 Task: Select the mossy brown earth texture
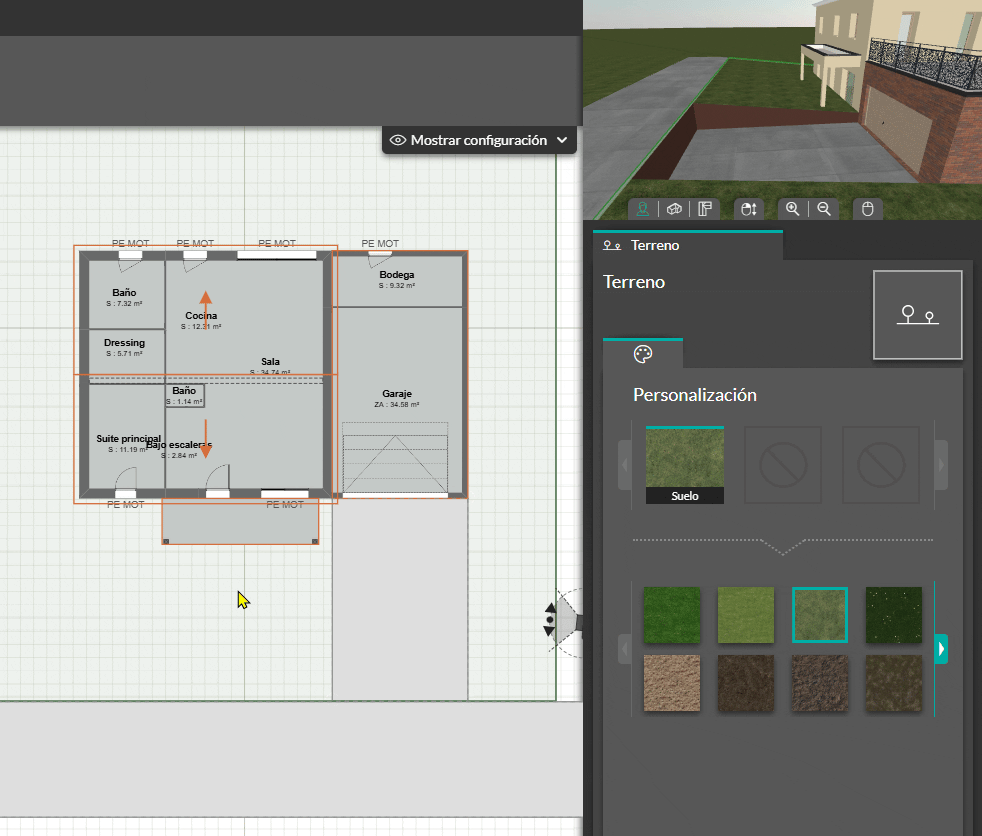894,683
